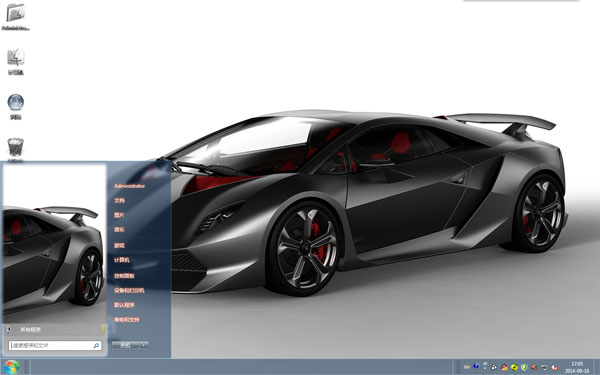
Task: Open the taskbar clock showing 17:05
Action: click(x=577, y=367)
